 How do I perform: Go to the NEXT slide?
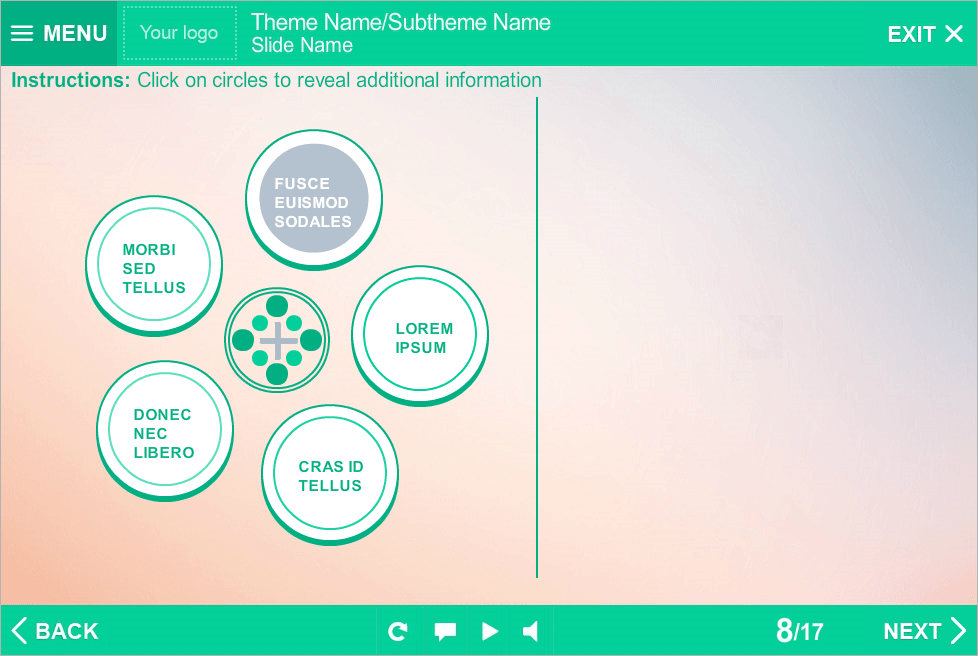tap(924, 631)
